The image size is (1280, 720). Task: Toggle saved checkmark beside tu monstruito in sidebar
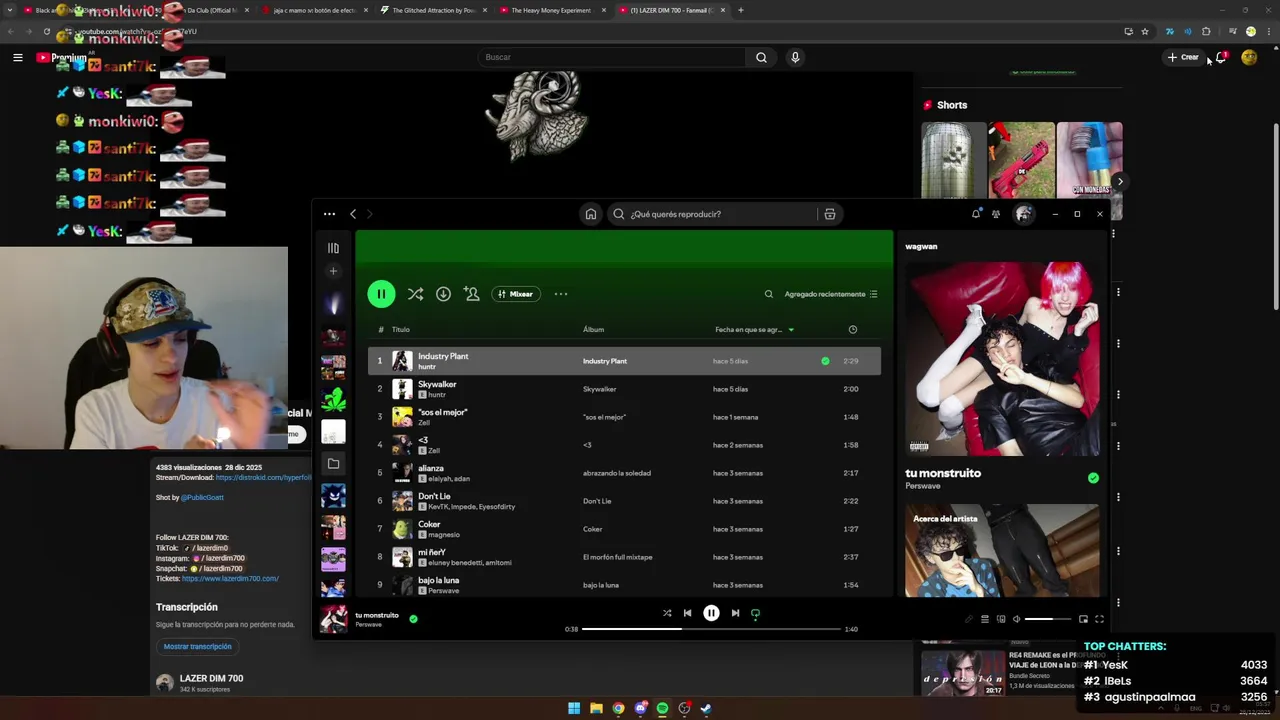tap(1093, 478)
